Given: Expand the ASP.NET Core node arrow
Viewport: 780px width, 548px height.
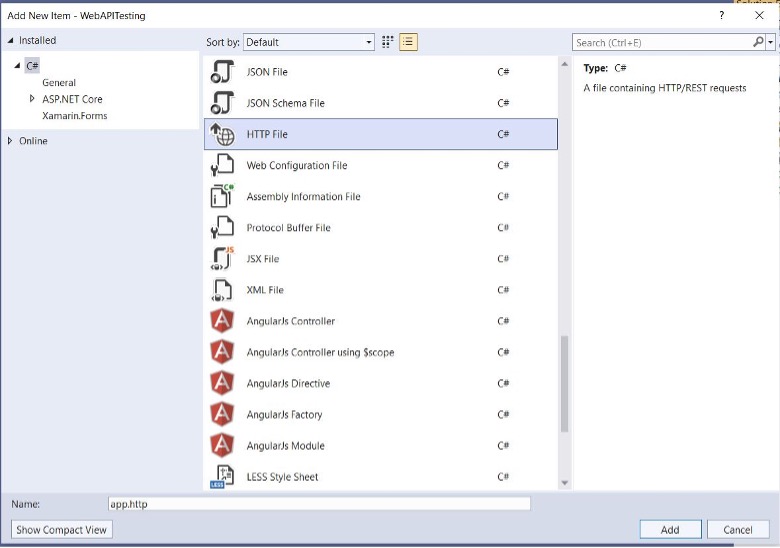Looking at the screenshot, I should (32, 98).
